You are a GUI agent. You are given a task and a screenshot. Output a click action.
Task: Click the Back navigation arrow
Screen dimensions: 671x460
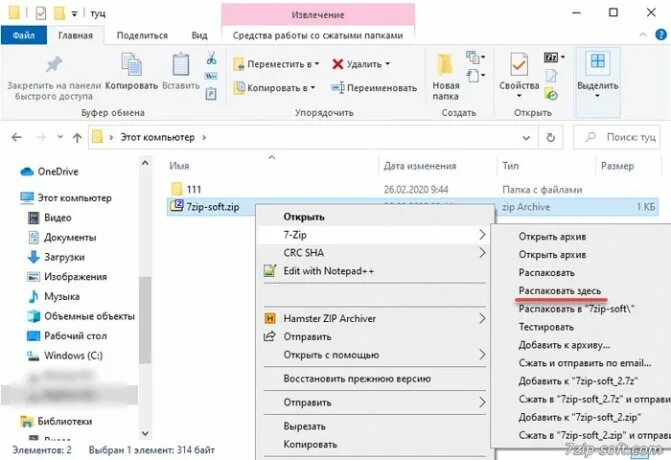tap(17, 137)
